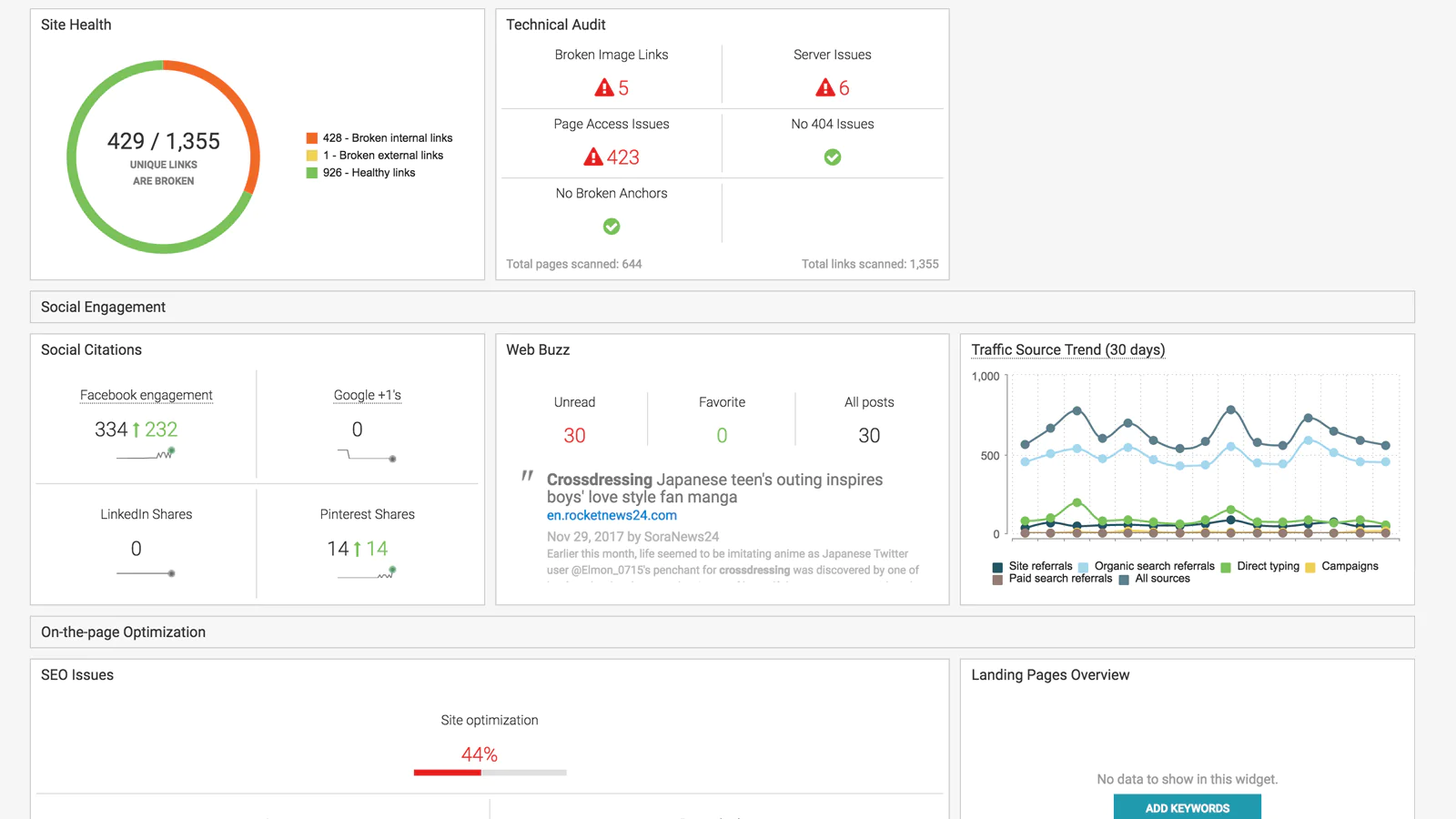Collapse the Social Engagement section header

[x=103, y=308]
